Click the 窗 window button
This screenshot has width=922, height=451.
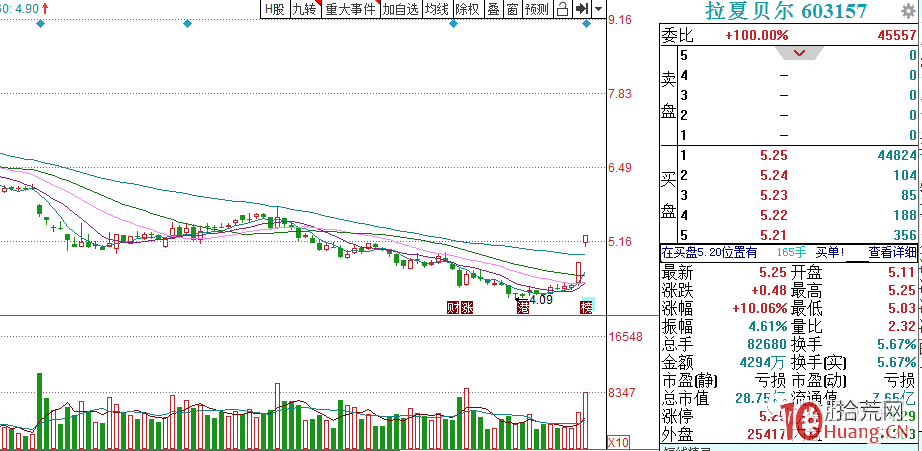(x=513, y=9)
